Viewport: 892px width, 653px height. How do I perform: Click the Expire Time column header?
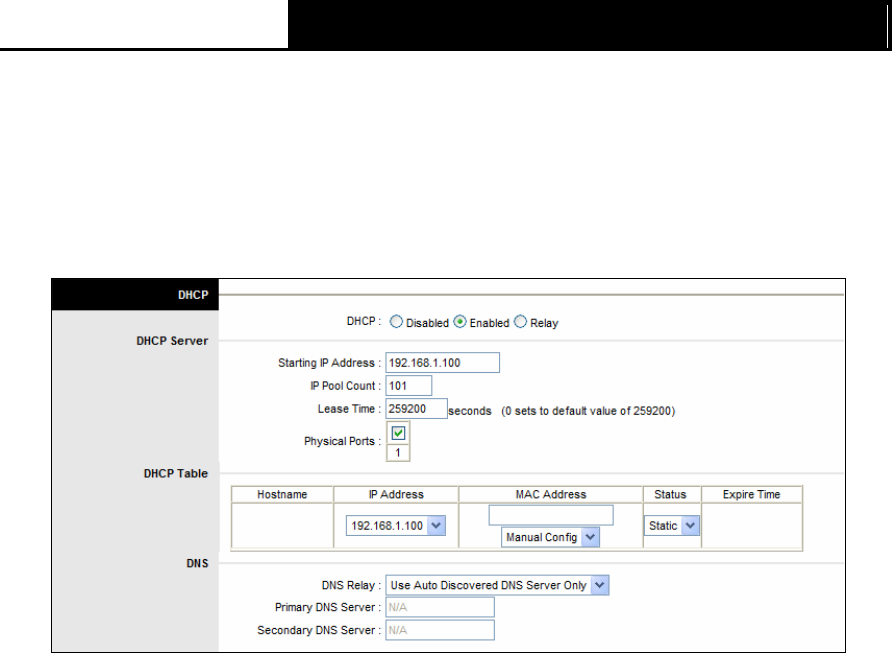[x=751, y=494]
